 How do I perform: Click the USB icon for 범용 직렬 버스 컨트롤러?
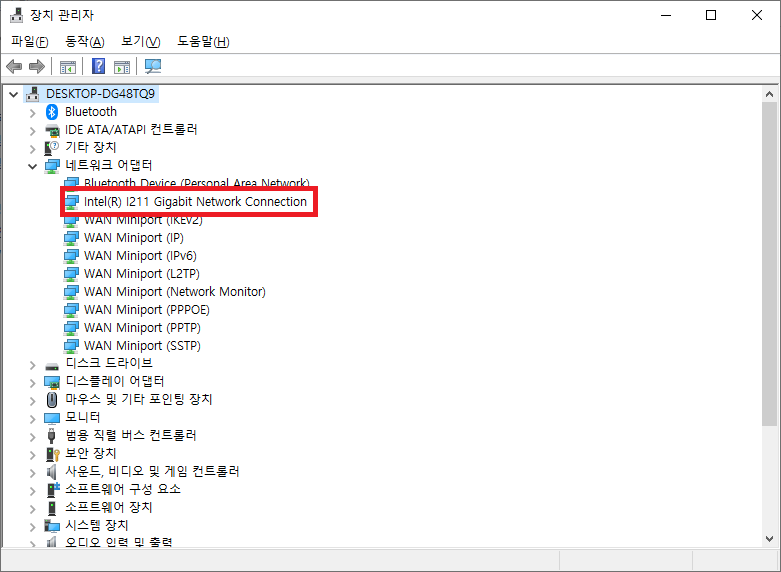pos(51,435)
